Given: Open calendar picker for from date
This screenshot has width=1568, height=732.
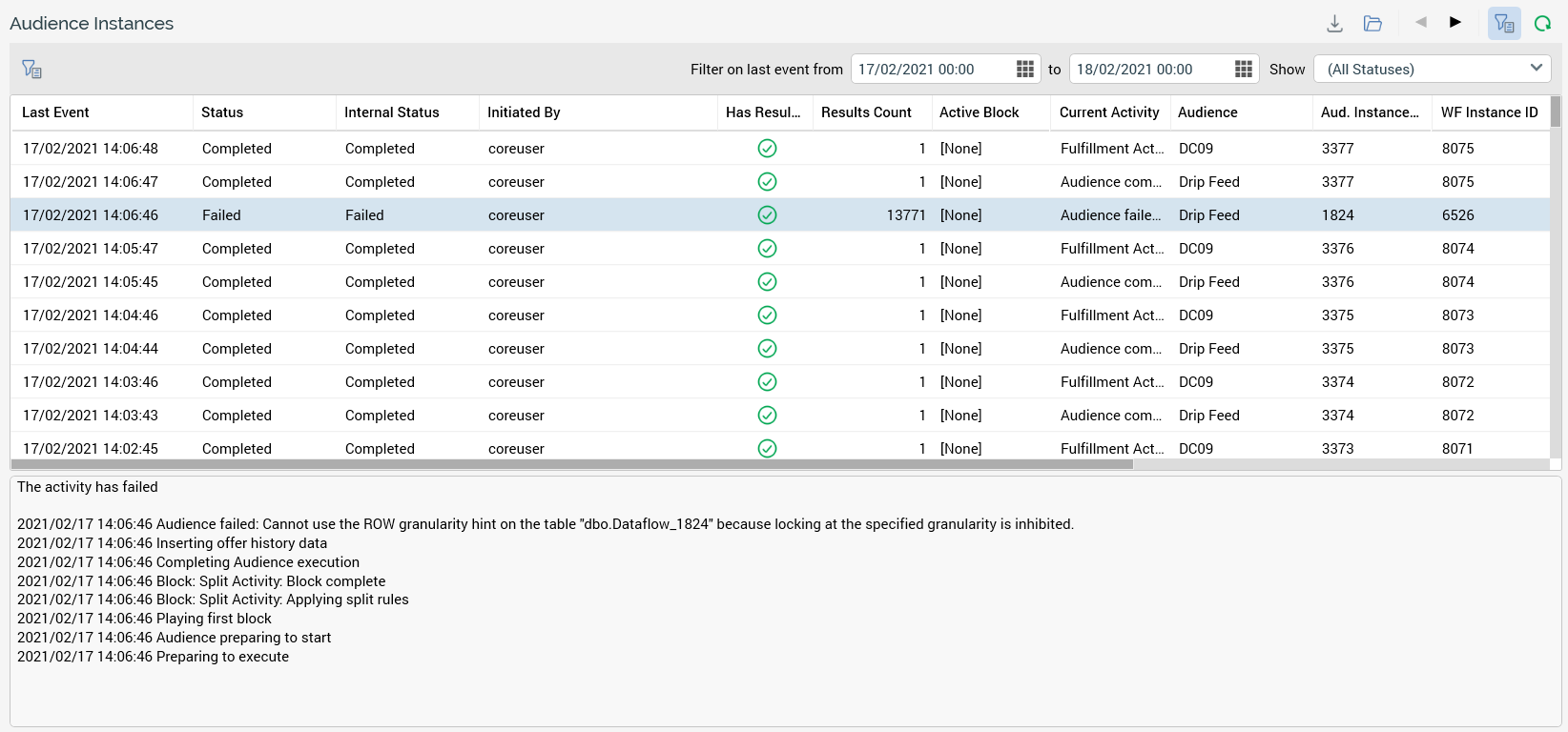Looking at the screenshot, I should [1024, 69].
